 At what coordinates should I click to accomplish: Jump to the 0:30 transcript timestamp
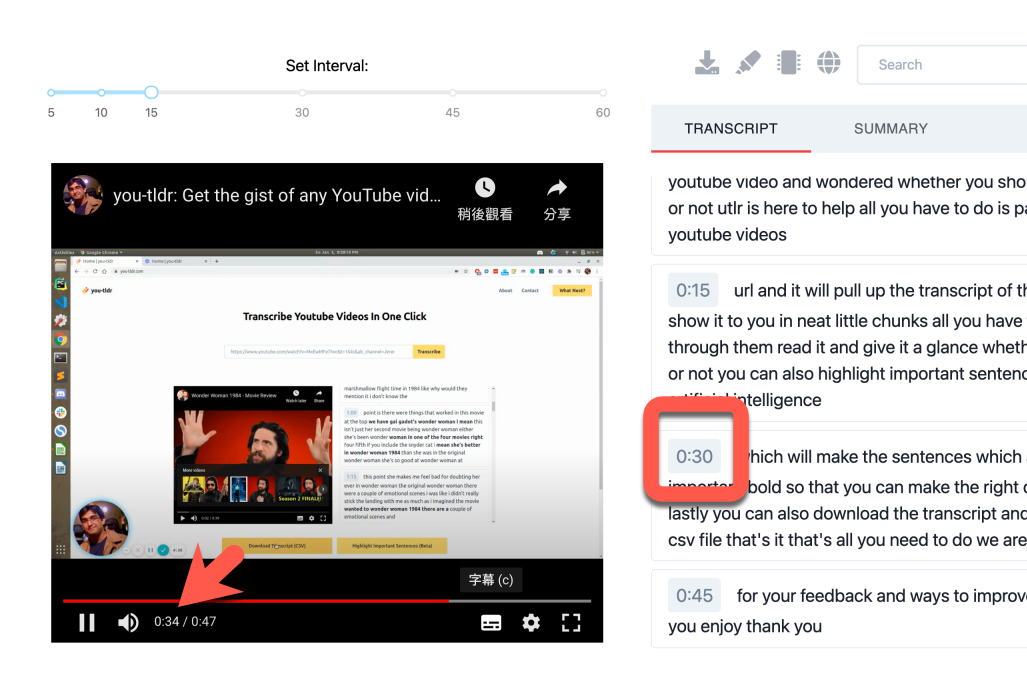click(x=694, y=455)
